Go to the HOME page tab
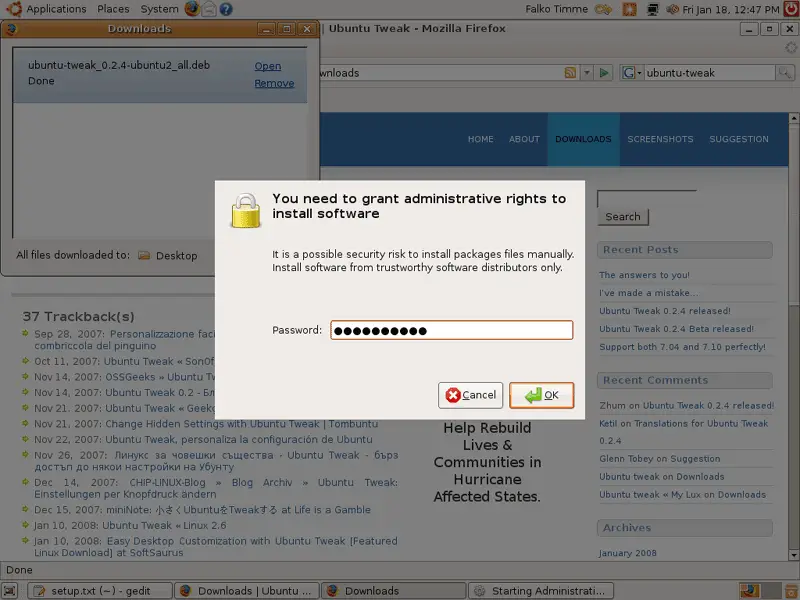The height and width of the screenshot is (600, 800). (481, 139)
